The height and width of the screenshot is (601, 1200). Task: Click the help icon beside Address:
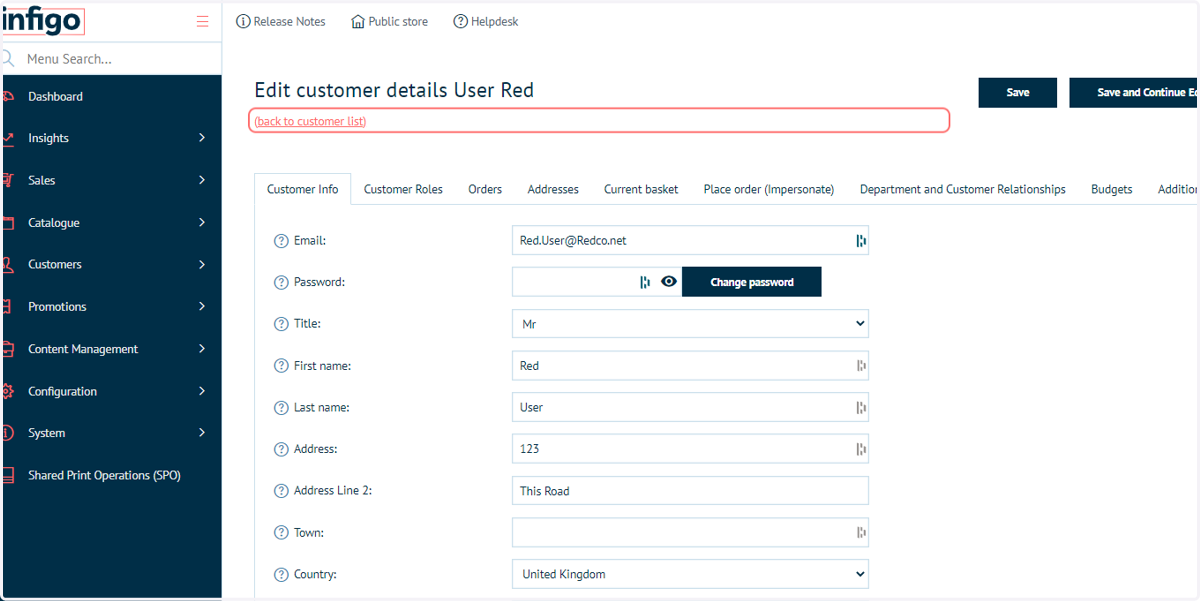pos(281,449)
